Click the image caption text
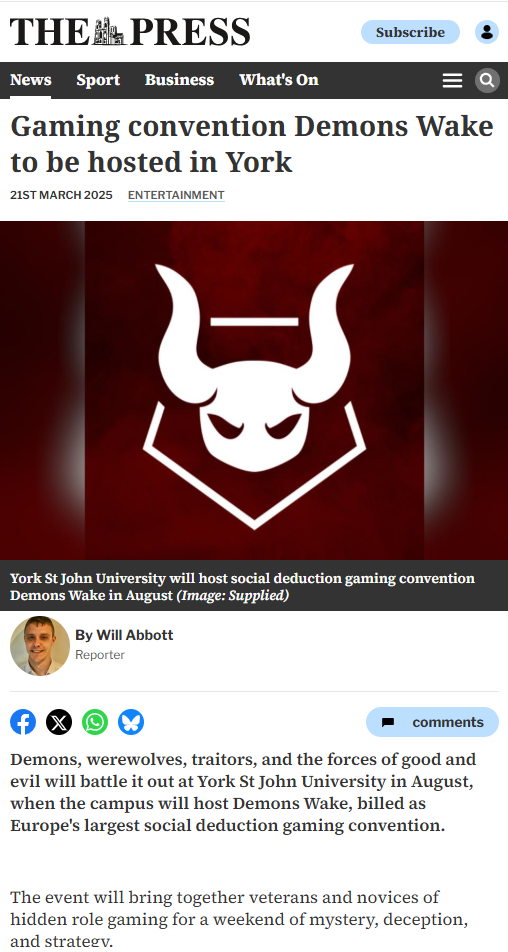Viewport: 508px width, 952px height. point(242,586)
